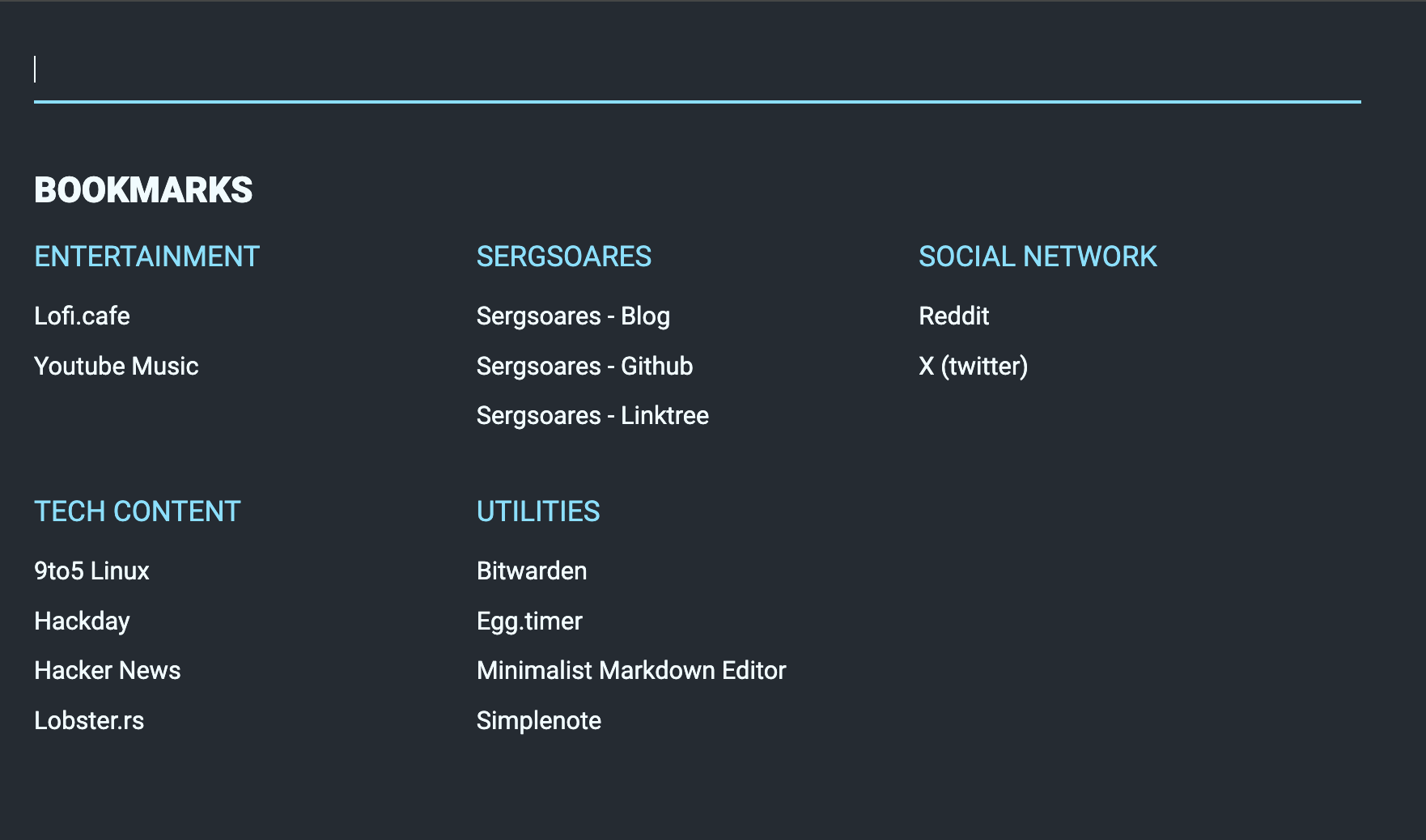The image size is (1426, 840).
Task: Open Lobster.rs bookmark
Action: click(x=89, y=720)
